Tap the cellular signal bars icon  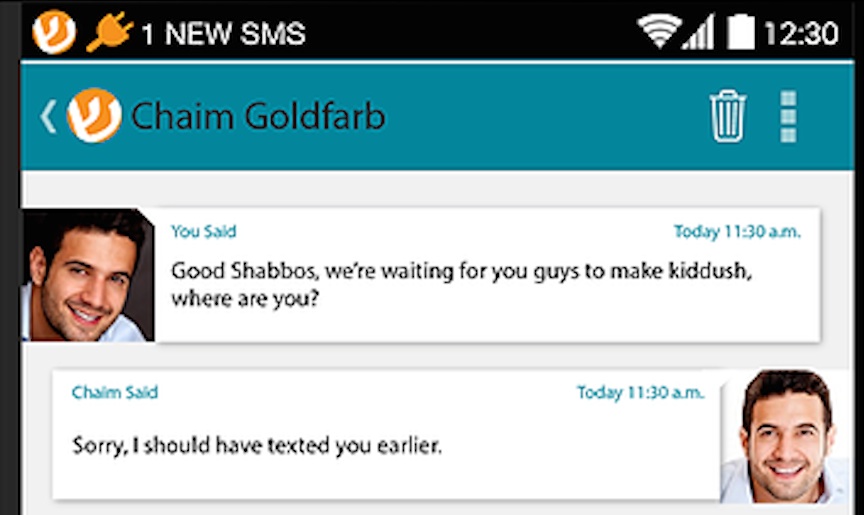coord(698,32)
